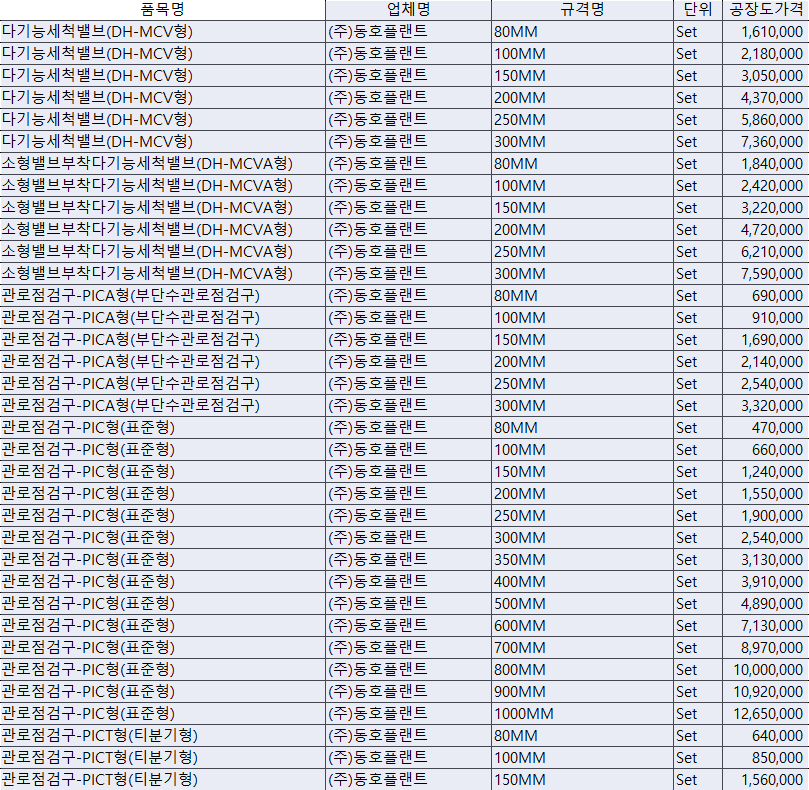Click the 규격명 column header
Image resolution: width=809 pixels, height=790 pixels.
[582, 9]
